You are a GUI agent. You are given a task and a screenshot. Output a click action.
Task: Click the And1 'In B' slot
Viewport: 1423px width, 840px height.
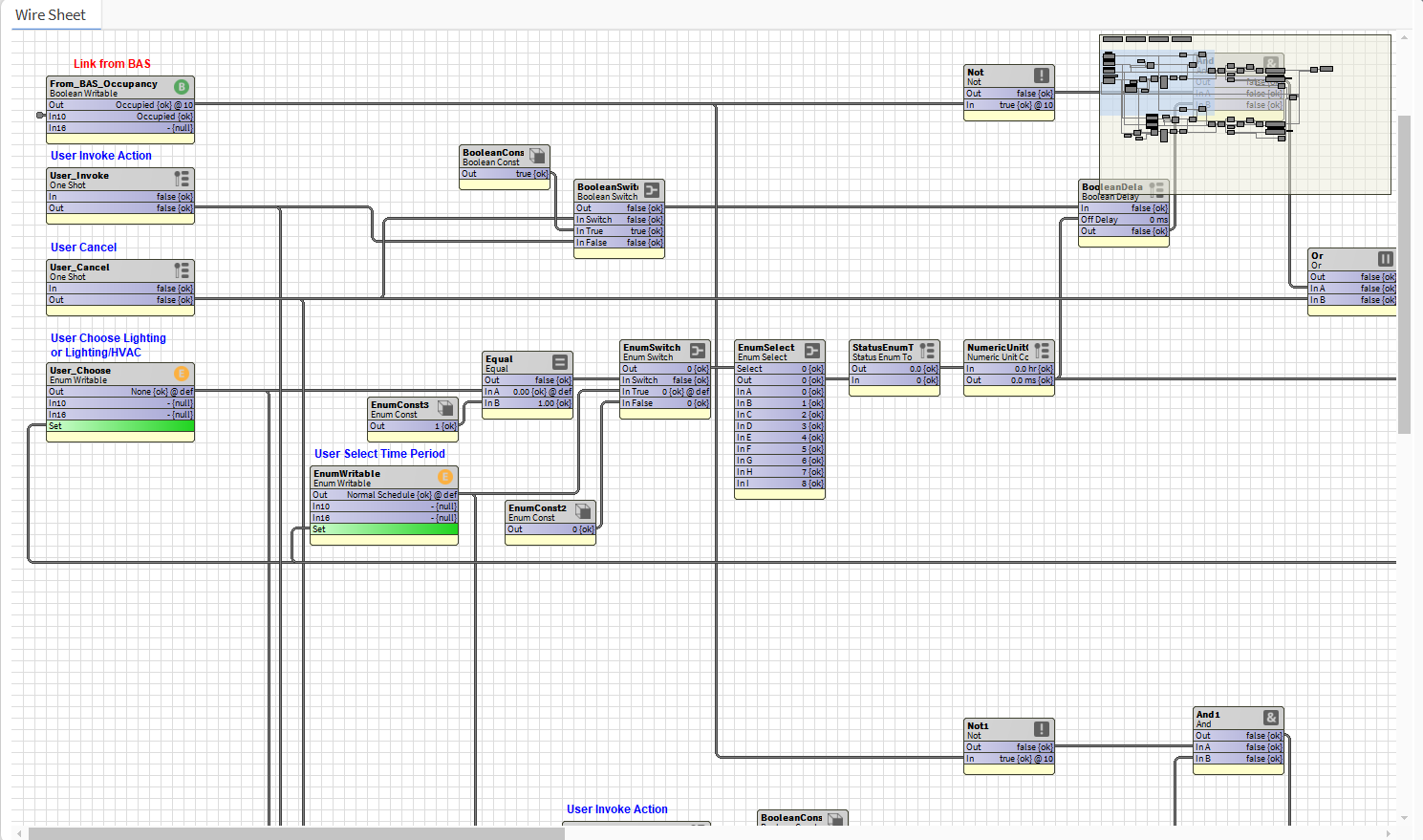click(1239, 759)
